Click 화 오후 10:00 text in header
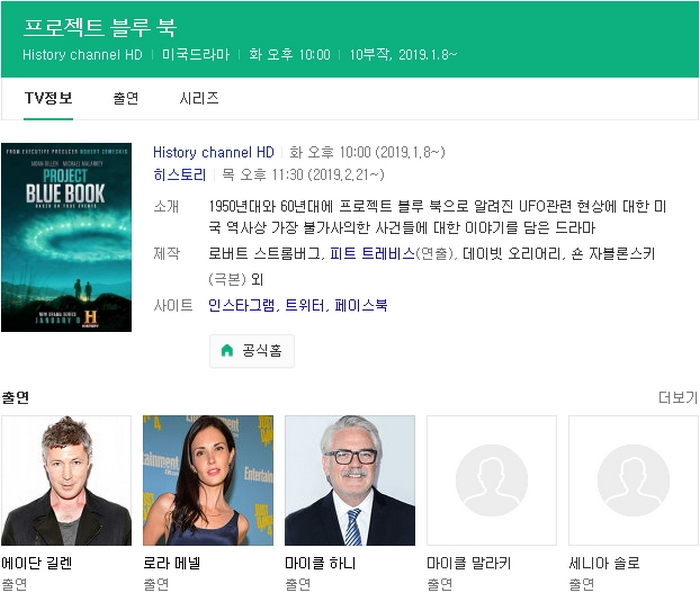This screenshot has height=602, width=700. [x=290, y=55]
